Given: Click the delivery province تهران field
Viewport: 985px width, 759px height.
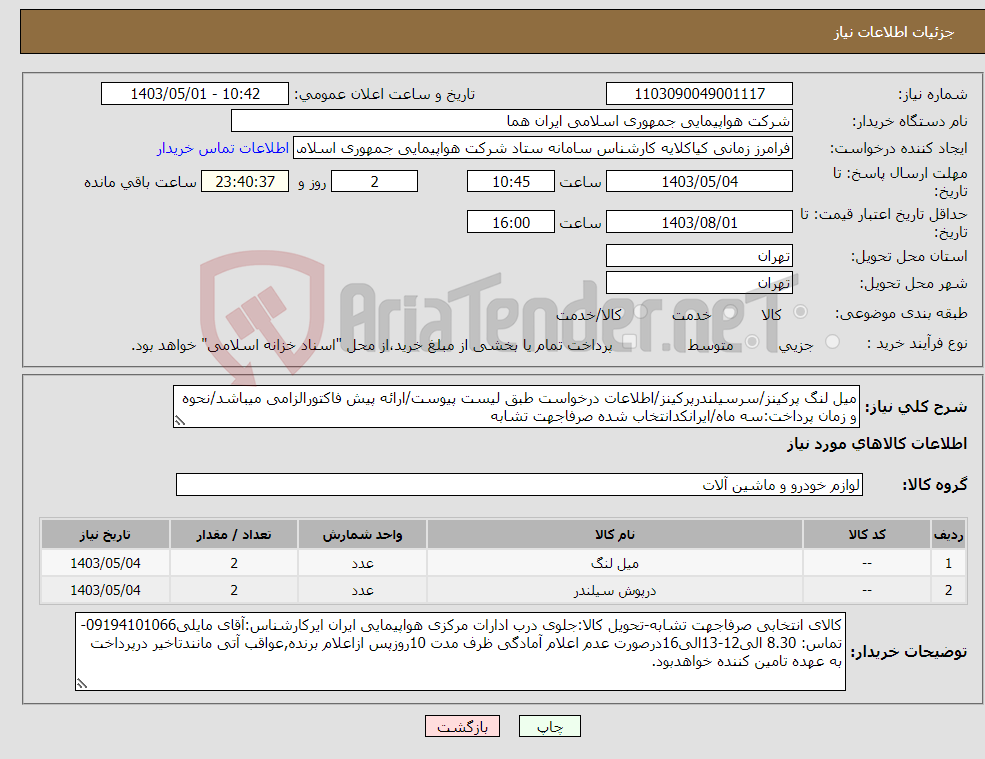Looking at the screenshot, I should pyautogui.click(x=699, y=256).
